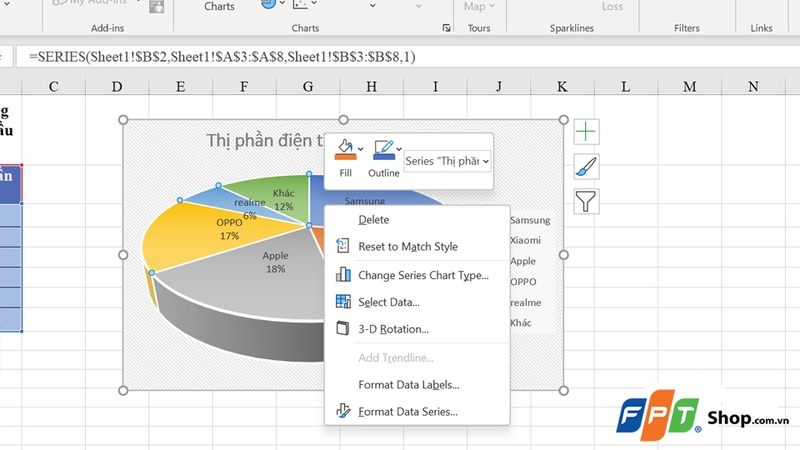Viewport: 800px width, 450px height.
Task: Expand pie chart type dropdown arrow in ribbon
Action: (282, 4)
